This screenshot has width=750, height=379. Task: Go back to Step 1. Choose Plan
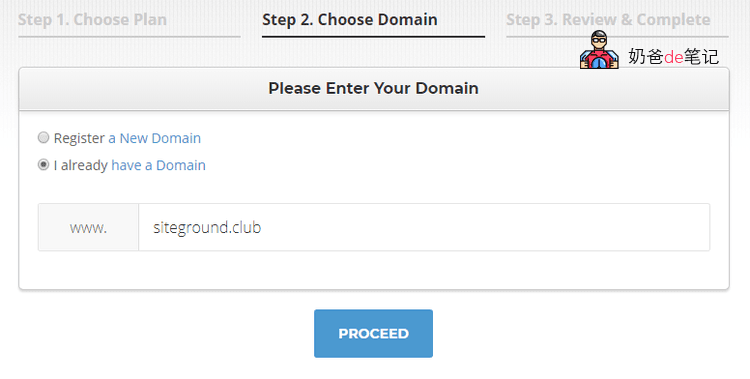tap(92, 20)
